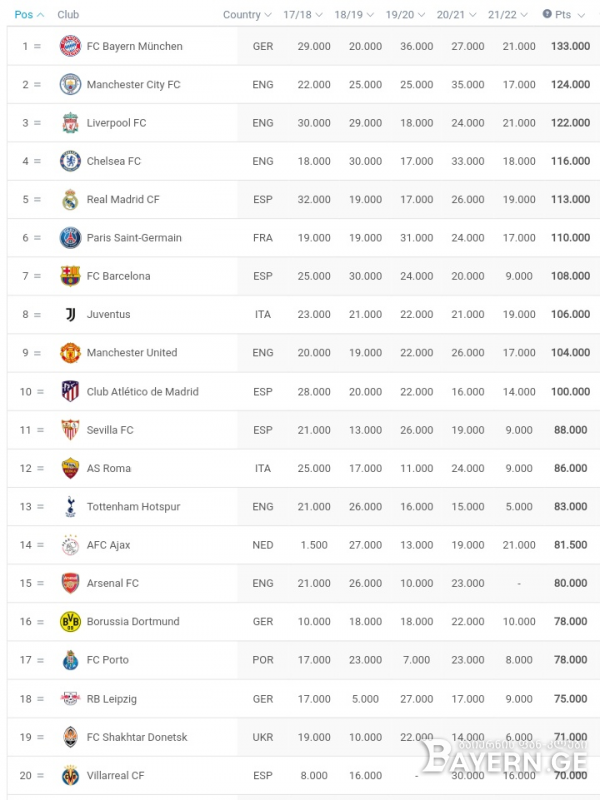600x800 pixels.
Task: Click the info icon beside Pts
Action: (x=547, y=14)
